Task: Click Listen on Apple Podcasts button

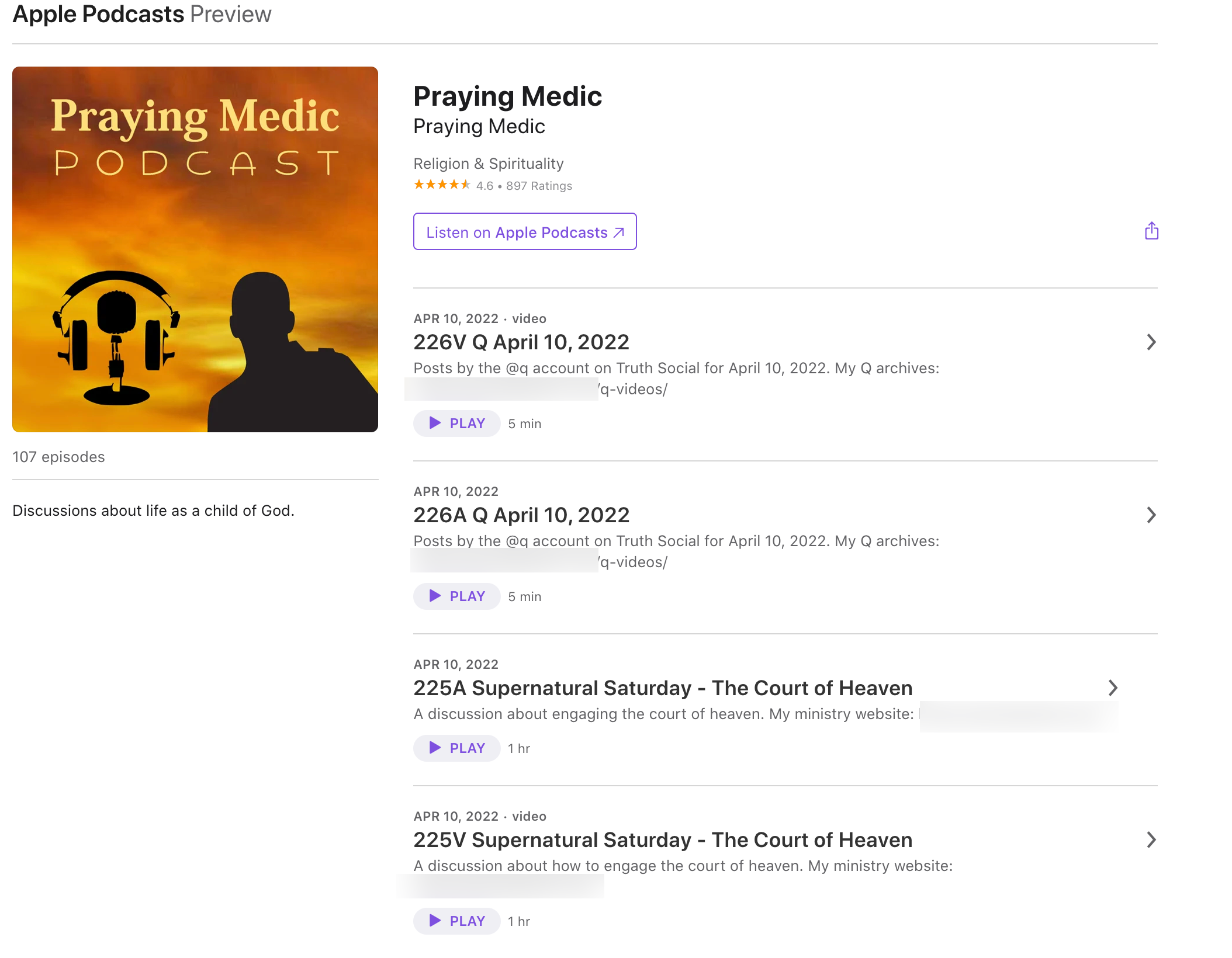Action: (x=524, y=232)
